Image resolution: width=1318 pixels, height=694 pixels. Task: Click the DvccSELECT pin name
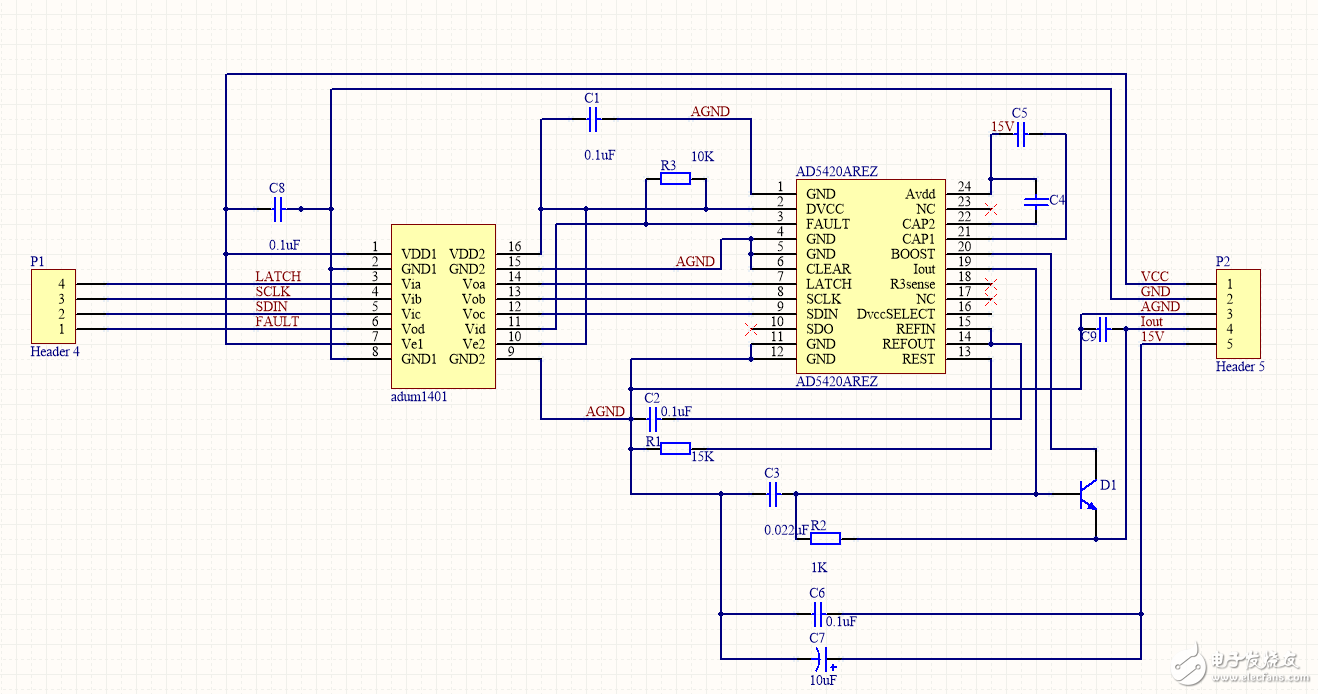pyautogui.click(x=896, y=314)
